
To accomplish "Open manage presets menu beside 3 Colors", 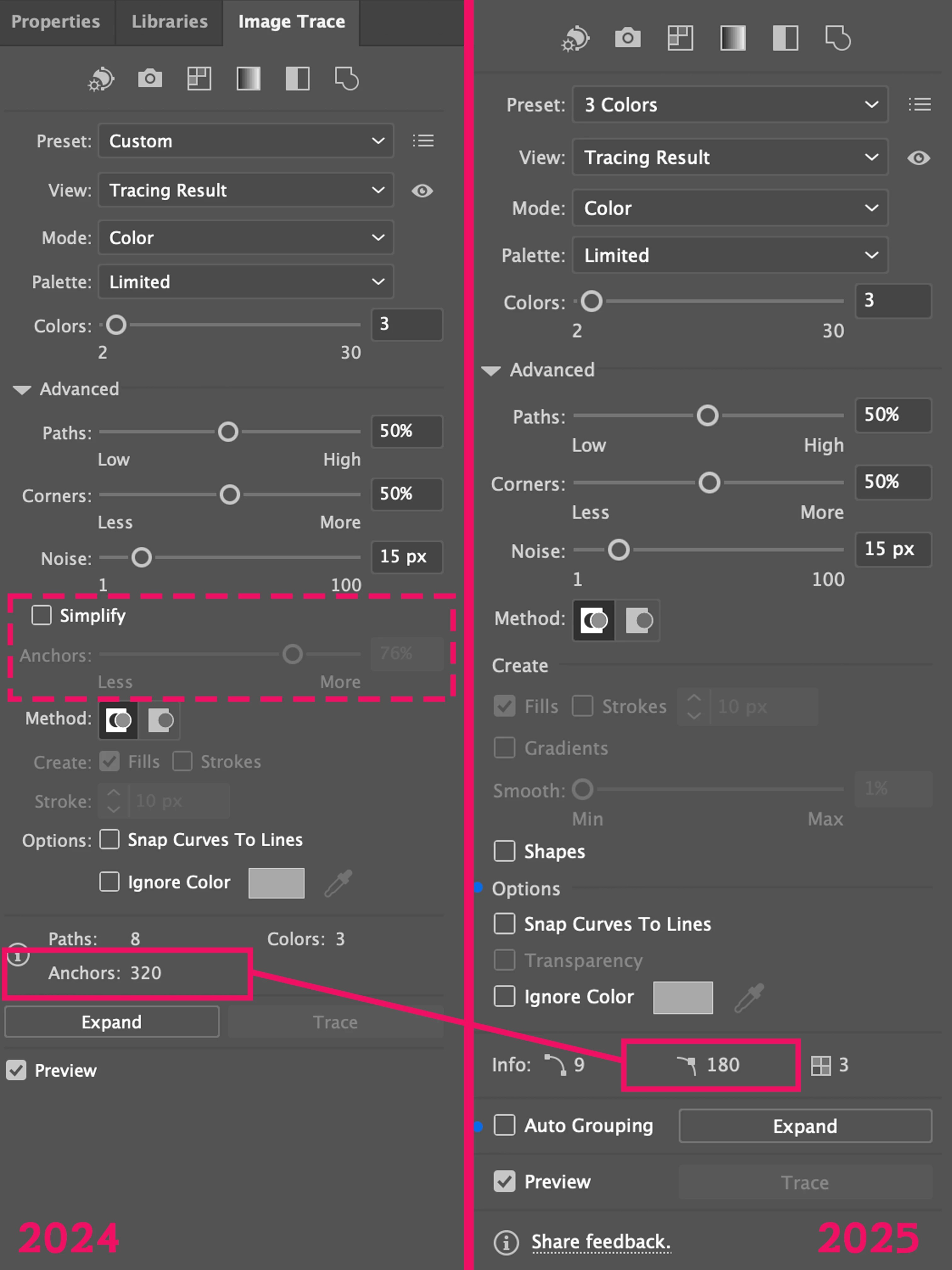I will click(919, 105).
